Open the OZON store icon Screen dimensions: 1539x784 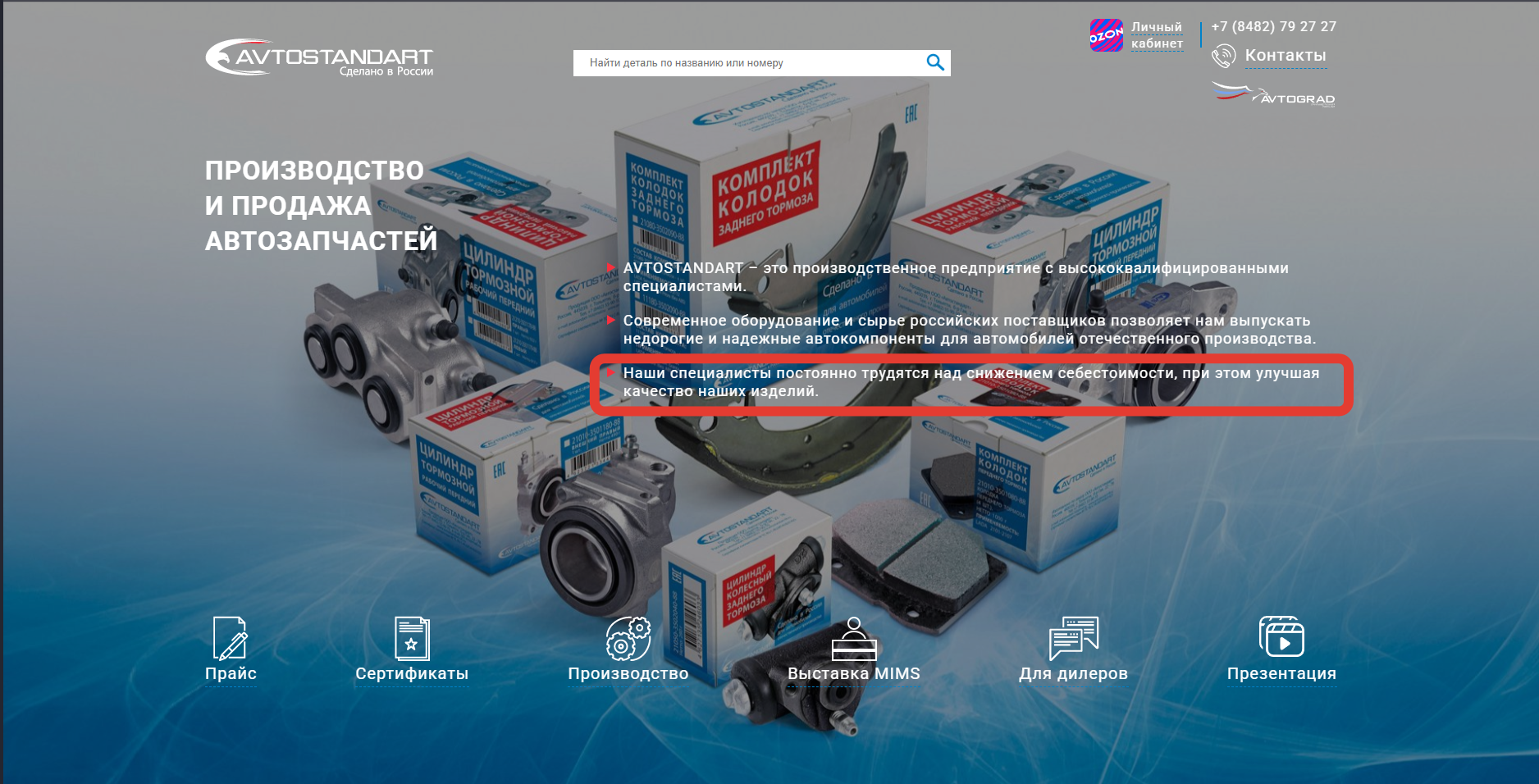[1106, 35]
